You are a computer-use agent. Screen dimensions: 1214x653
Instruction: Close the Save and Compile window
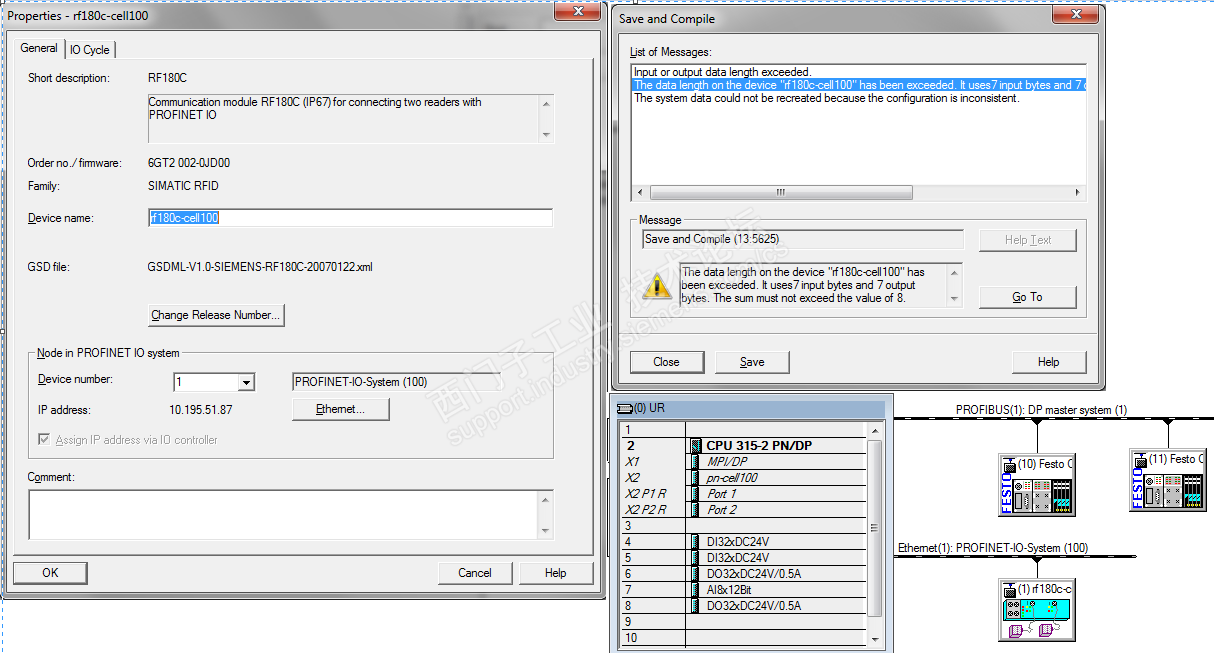pos(1076,14)
